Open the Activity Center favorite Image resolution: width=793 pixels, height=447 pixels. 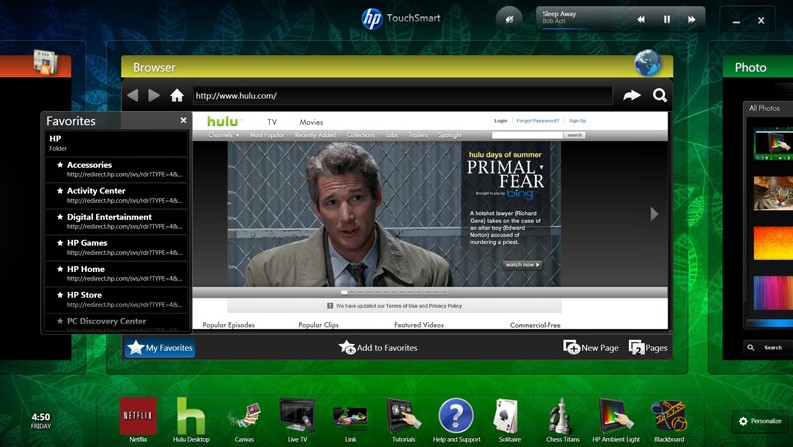(116, 195)
